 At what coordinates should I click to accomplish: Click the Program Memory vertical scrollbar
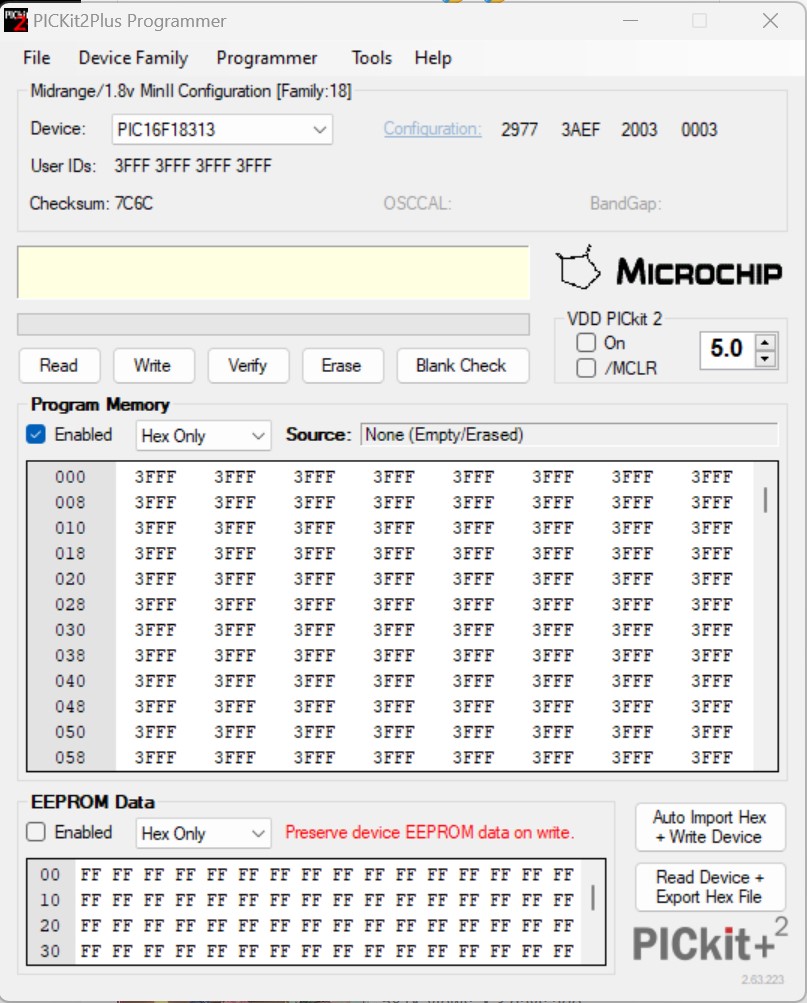click(765, 615)
